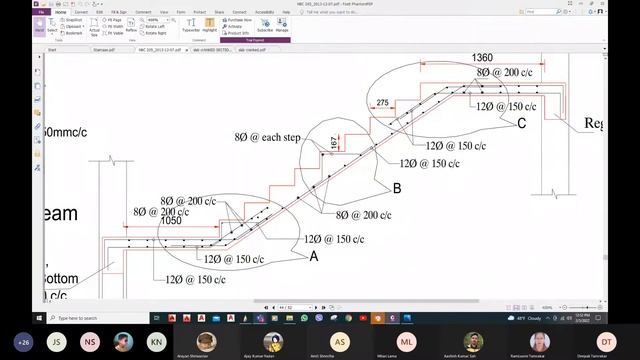This screenshot has width=640, height=360.
Task: Open the Help ribbon tab
Action: (x=286, y=12)
